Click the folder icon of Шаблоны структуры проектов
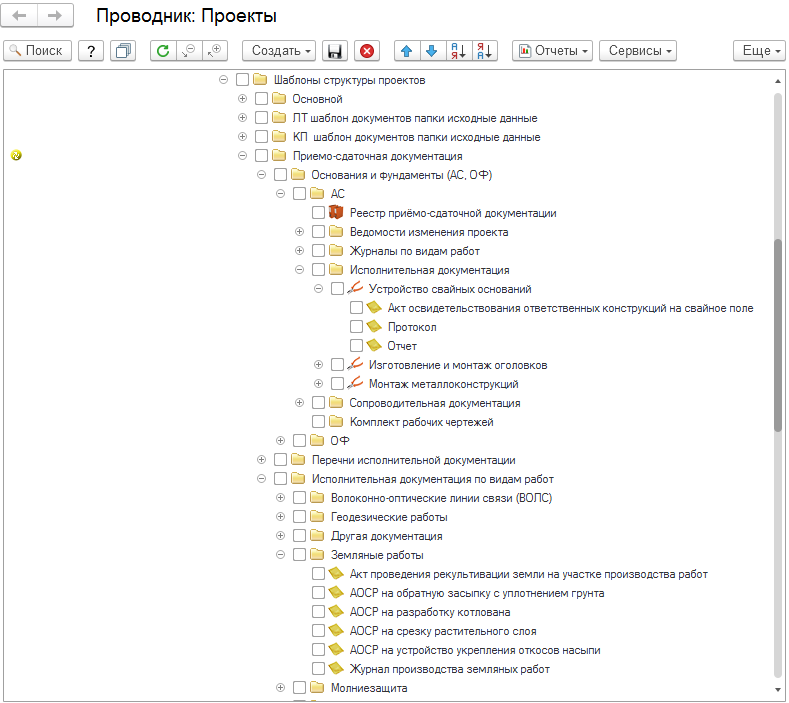The height and width of the screenshot is (703, 789). pyautogui.click(x=260, y=80)
